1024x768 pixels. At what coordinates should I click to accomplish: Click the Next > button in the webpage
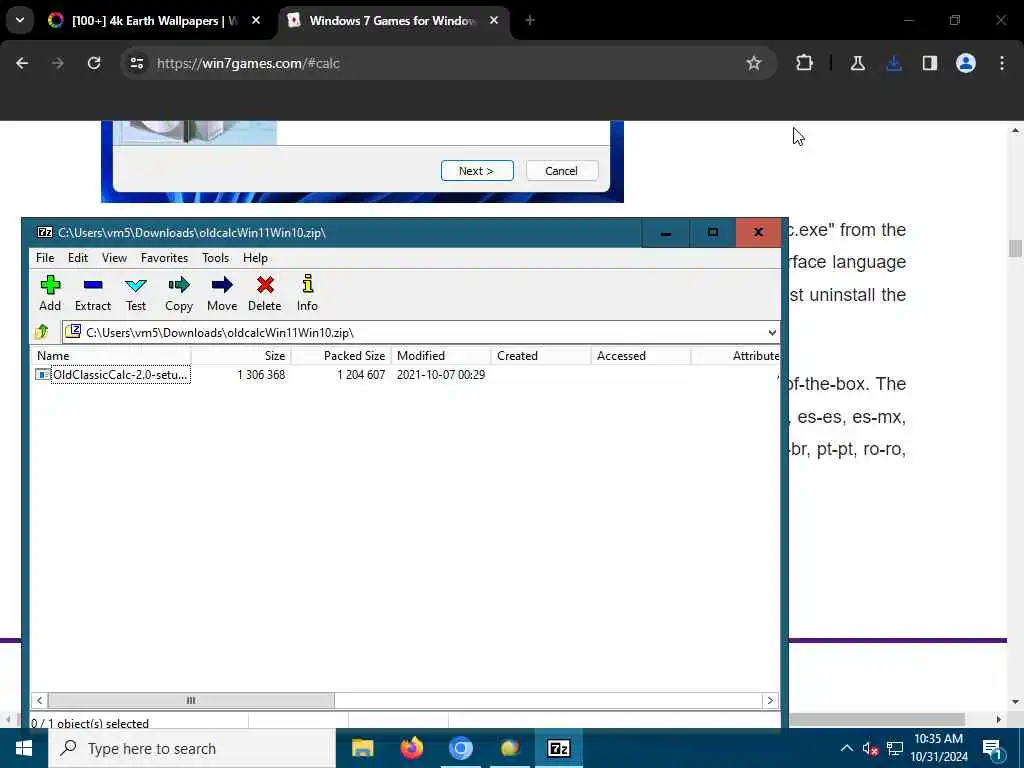[477, 171]
